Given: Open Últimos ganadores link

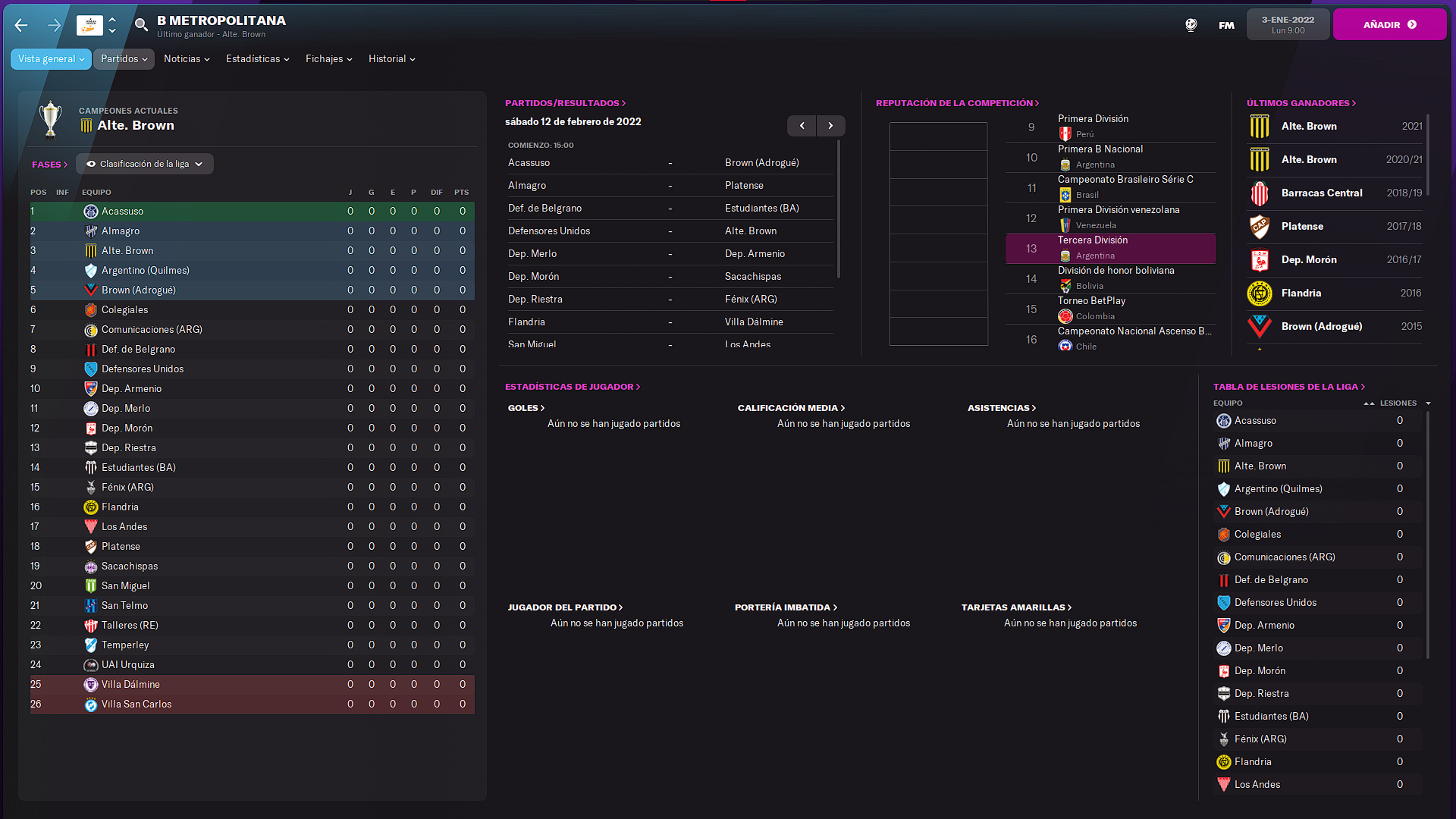Looking at the screenshot, I should click(x=1301, y=103).
